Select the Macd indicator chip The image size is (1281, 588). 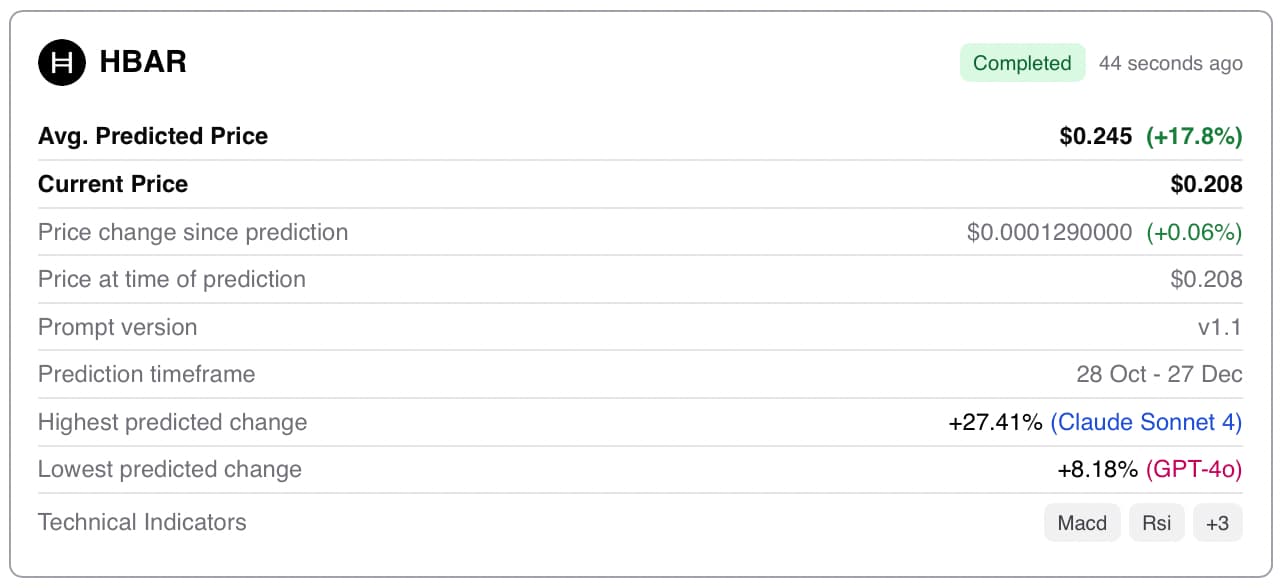[x=1082, y=523]
